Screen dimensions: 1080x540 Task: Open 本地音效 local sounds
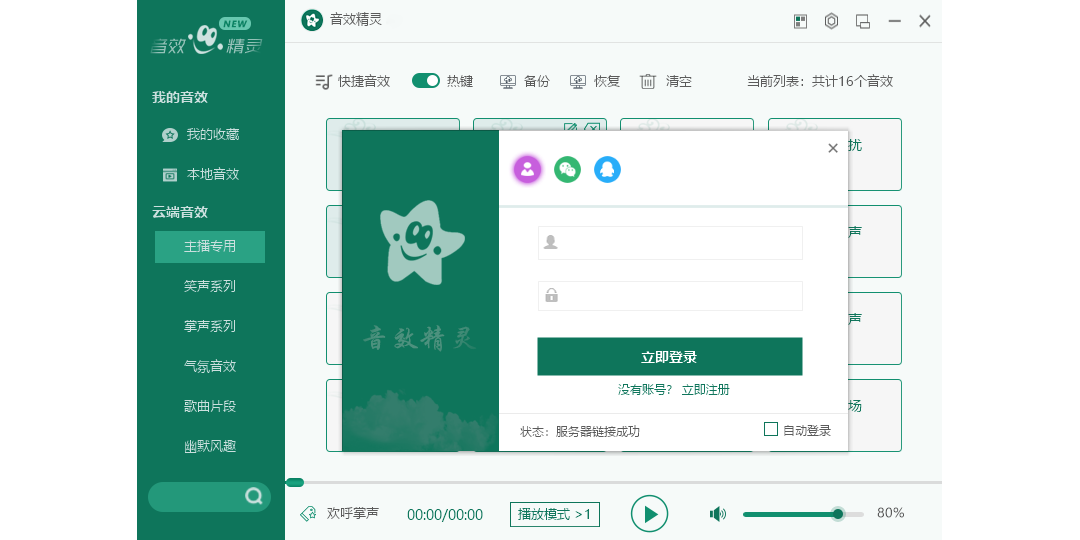[200, 174]
